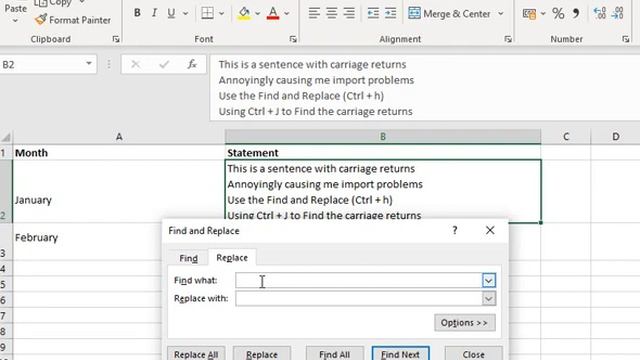
Task: Increase indent
Action: point(391,13)
